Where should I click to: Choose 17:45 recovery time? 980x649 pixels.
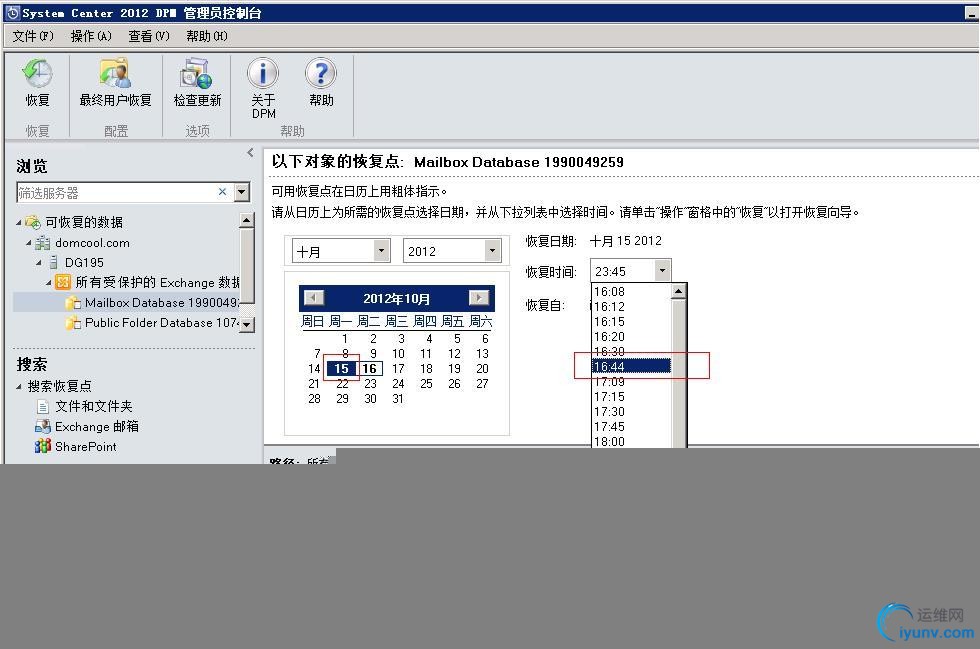click(631, 426)
